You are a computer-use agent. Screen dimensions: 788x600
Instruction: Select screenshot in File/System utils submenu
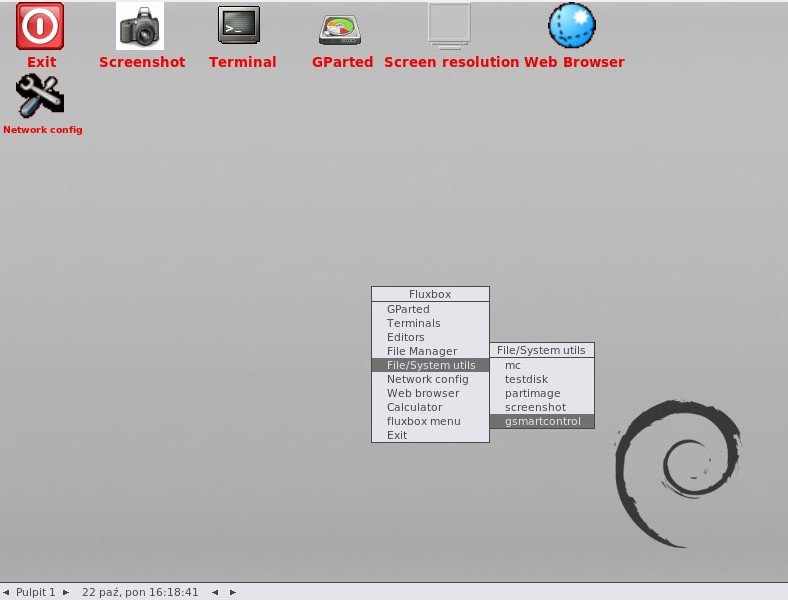point(542,408)
